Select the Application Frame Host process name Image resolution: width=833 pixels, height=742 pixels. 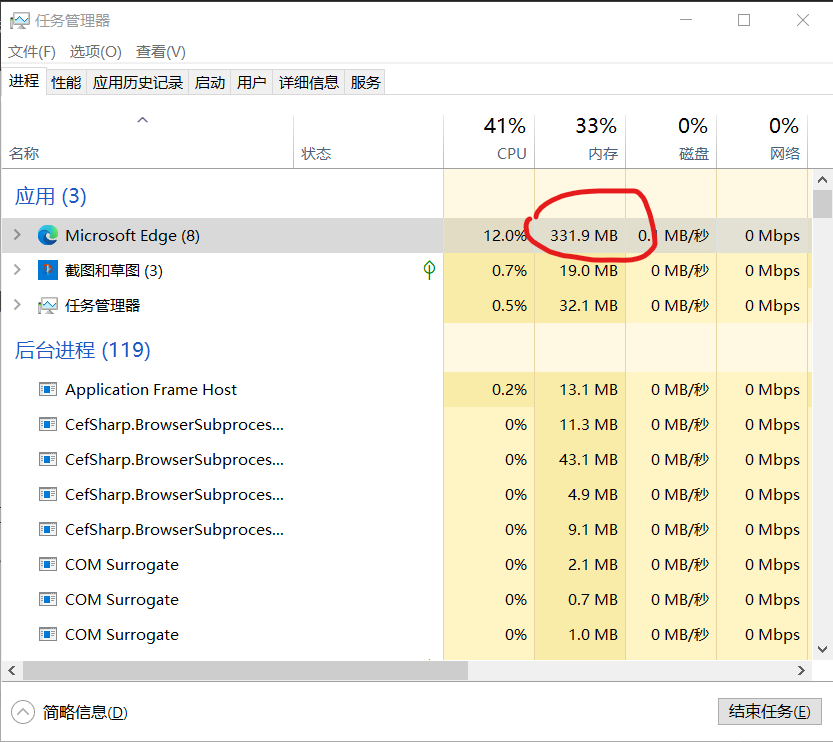(x=151, y=390)
